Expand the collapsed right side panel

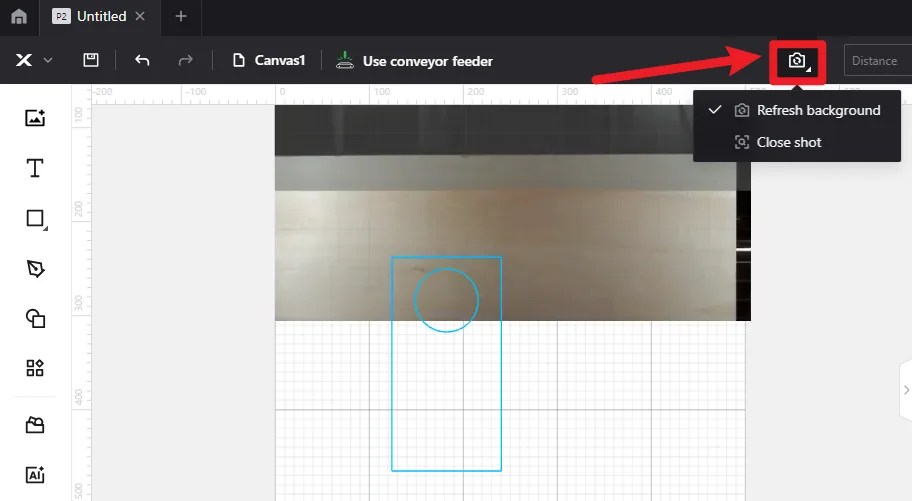(x=906, y=390)
